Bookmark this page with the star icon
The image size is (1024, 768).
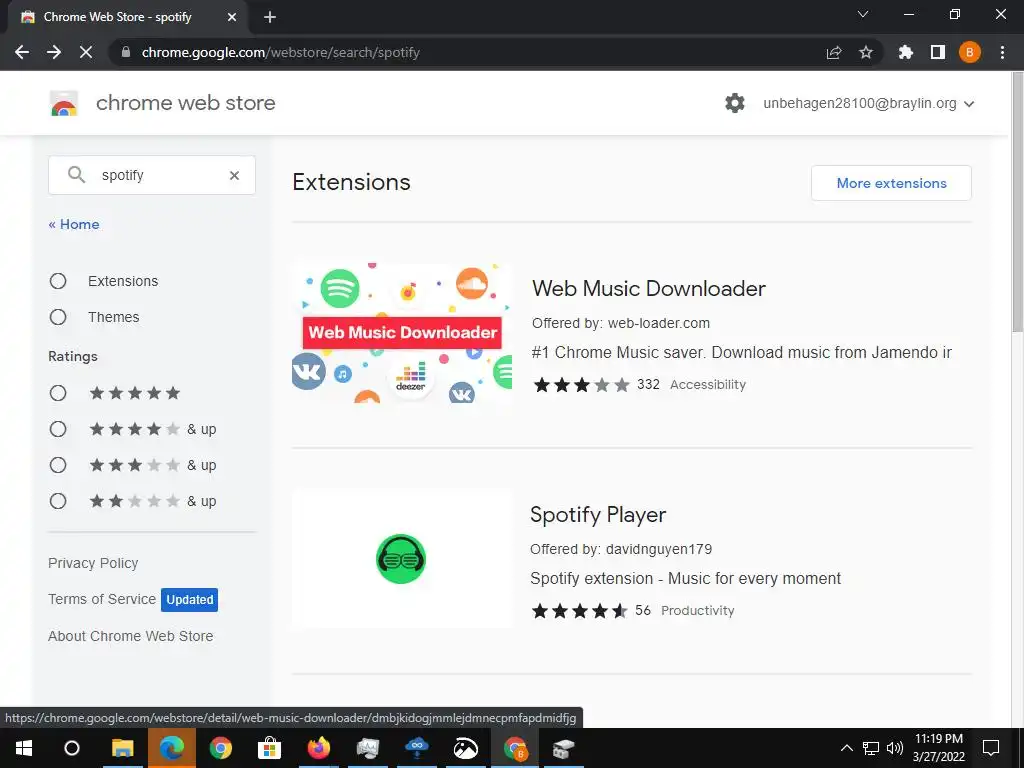pos(866,52)
